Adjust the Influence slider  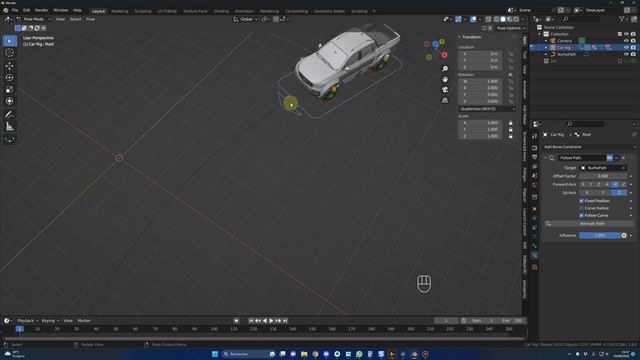(600, 236)
